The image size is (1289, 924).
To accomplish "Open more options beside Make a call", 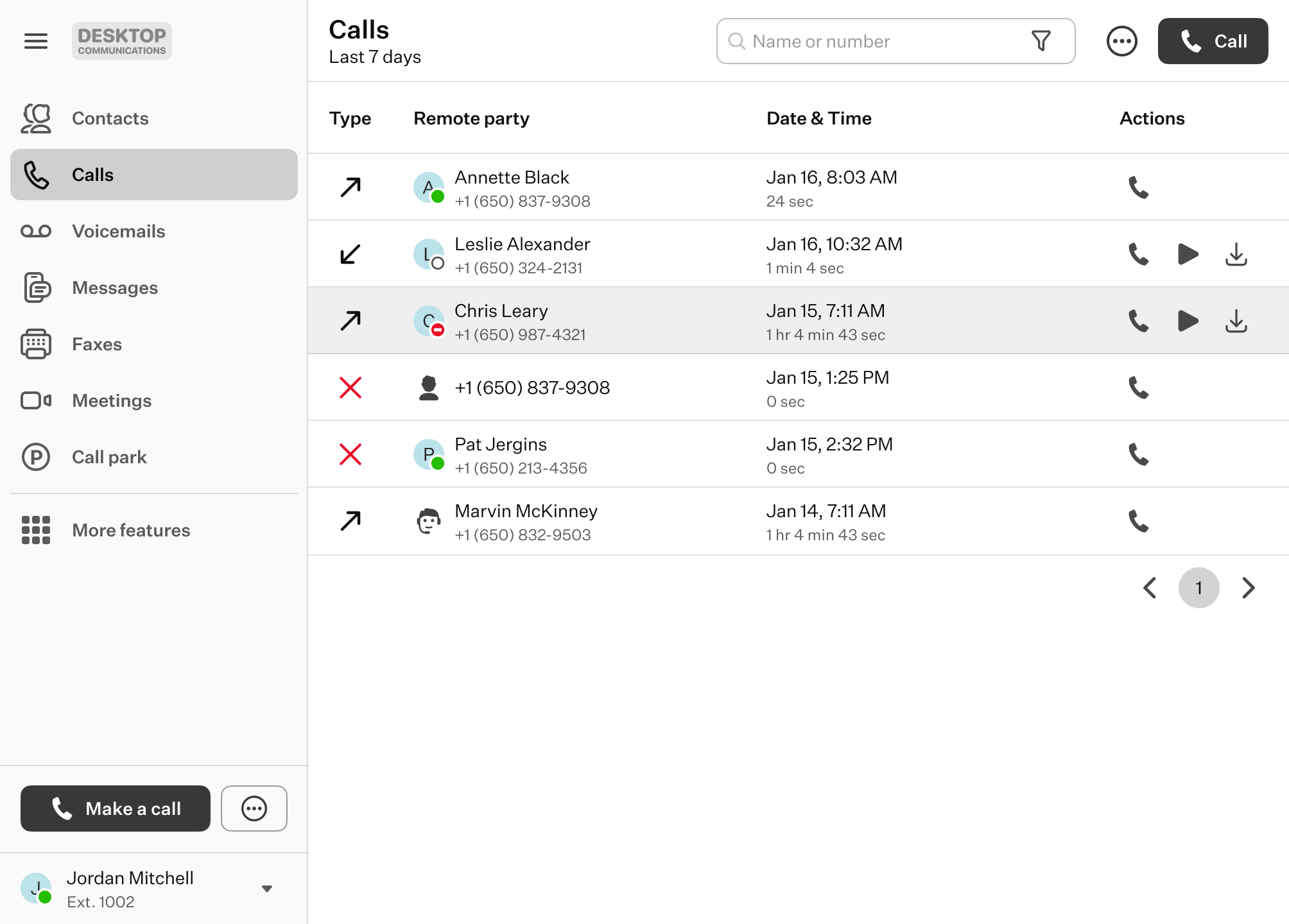I will pos(254,809).
